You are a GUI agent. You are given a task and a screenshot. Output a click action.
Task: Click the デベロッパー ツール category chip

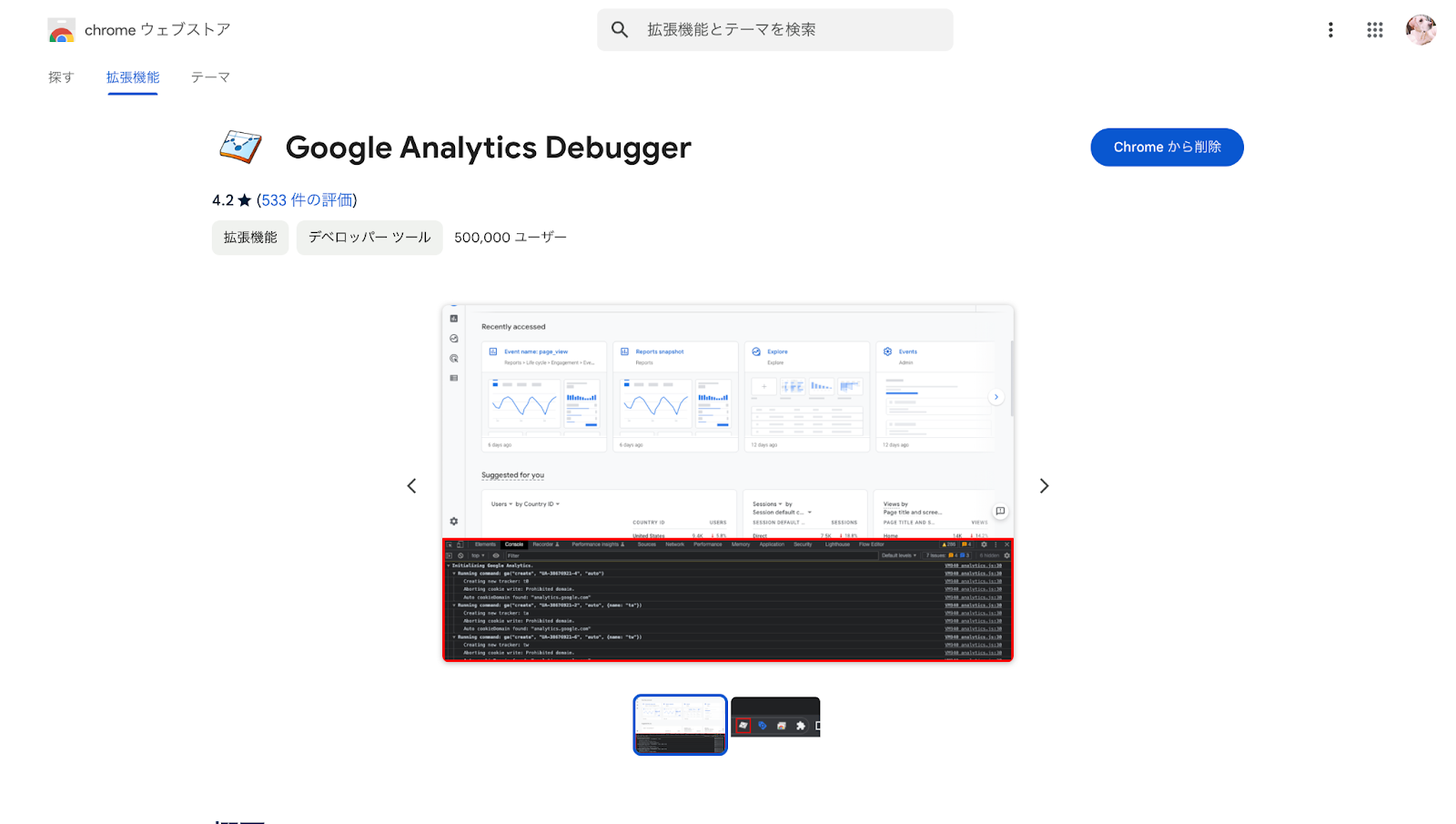[369, 238]
